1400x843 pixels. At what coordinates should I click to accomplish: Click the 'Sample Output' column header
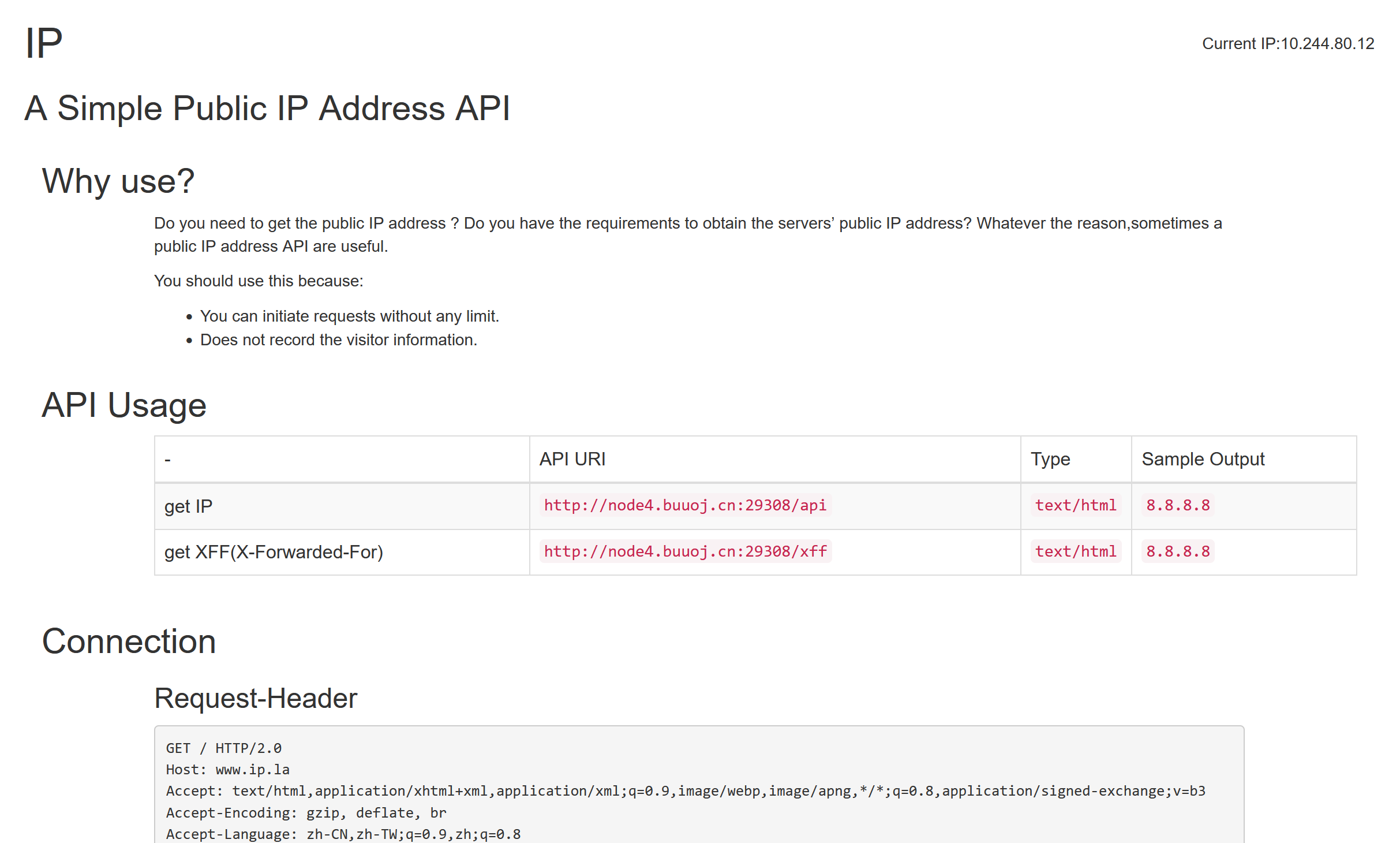[x=1244, y=459]
